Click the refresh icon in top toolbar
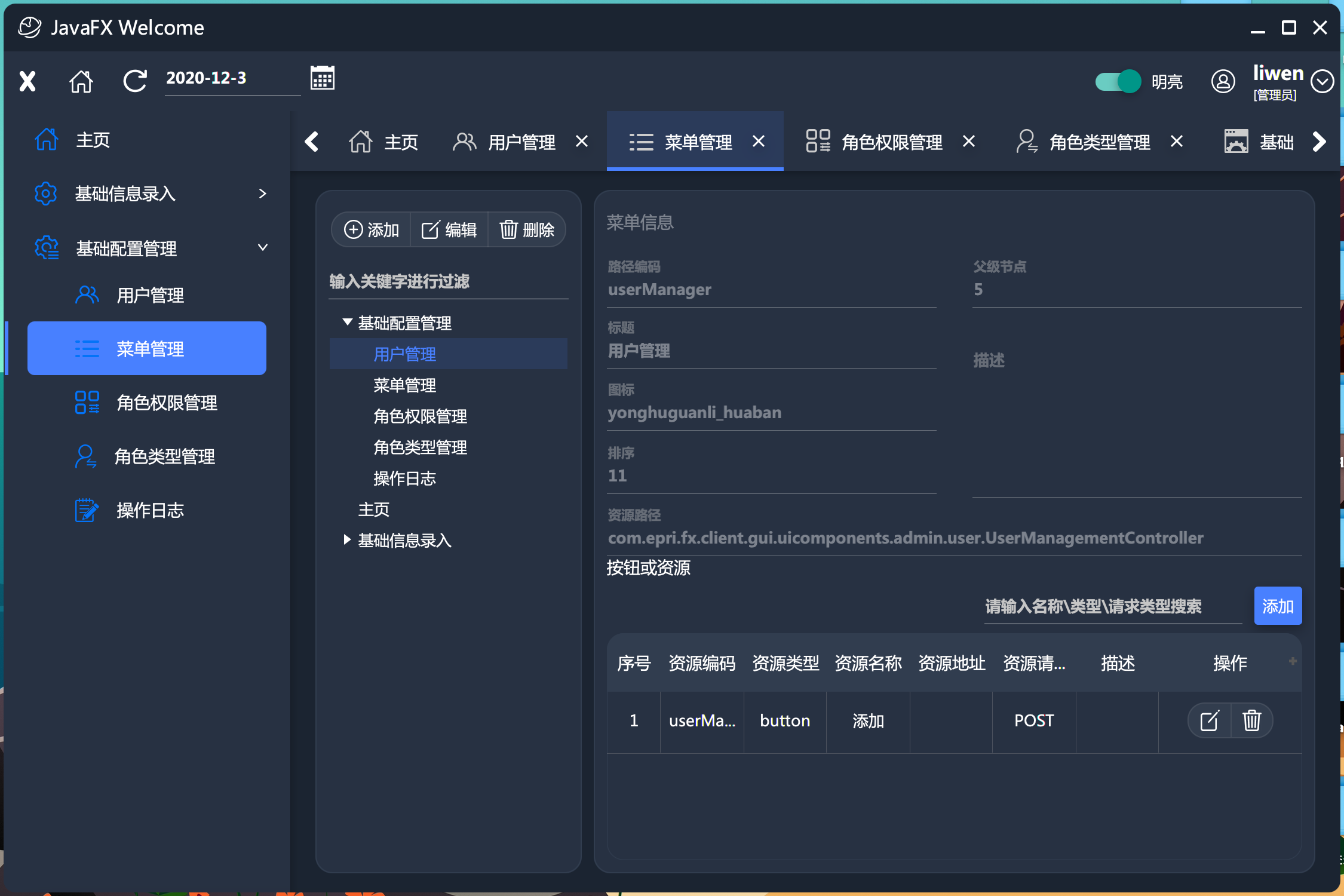This screenshot has height=896, width=1344. (135, 81)
